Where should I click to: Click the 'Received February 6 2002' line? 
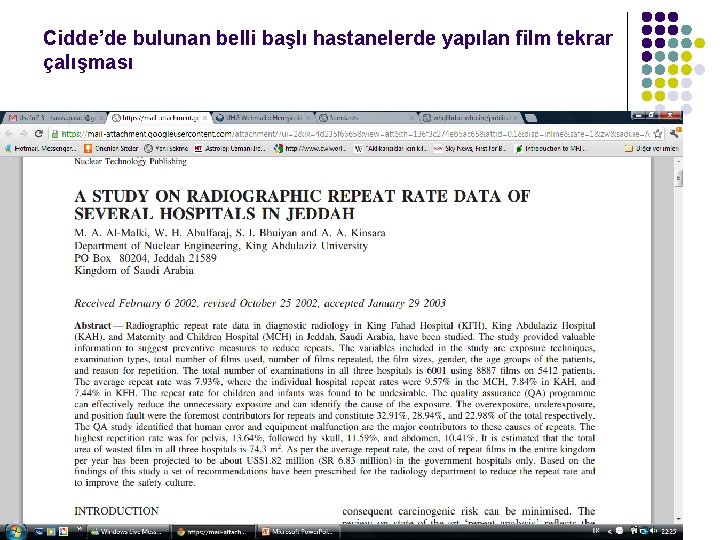[x=260, y=304]
